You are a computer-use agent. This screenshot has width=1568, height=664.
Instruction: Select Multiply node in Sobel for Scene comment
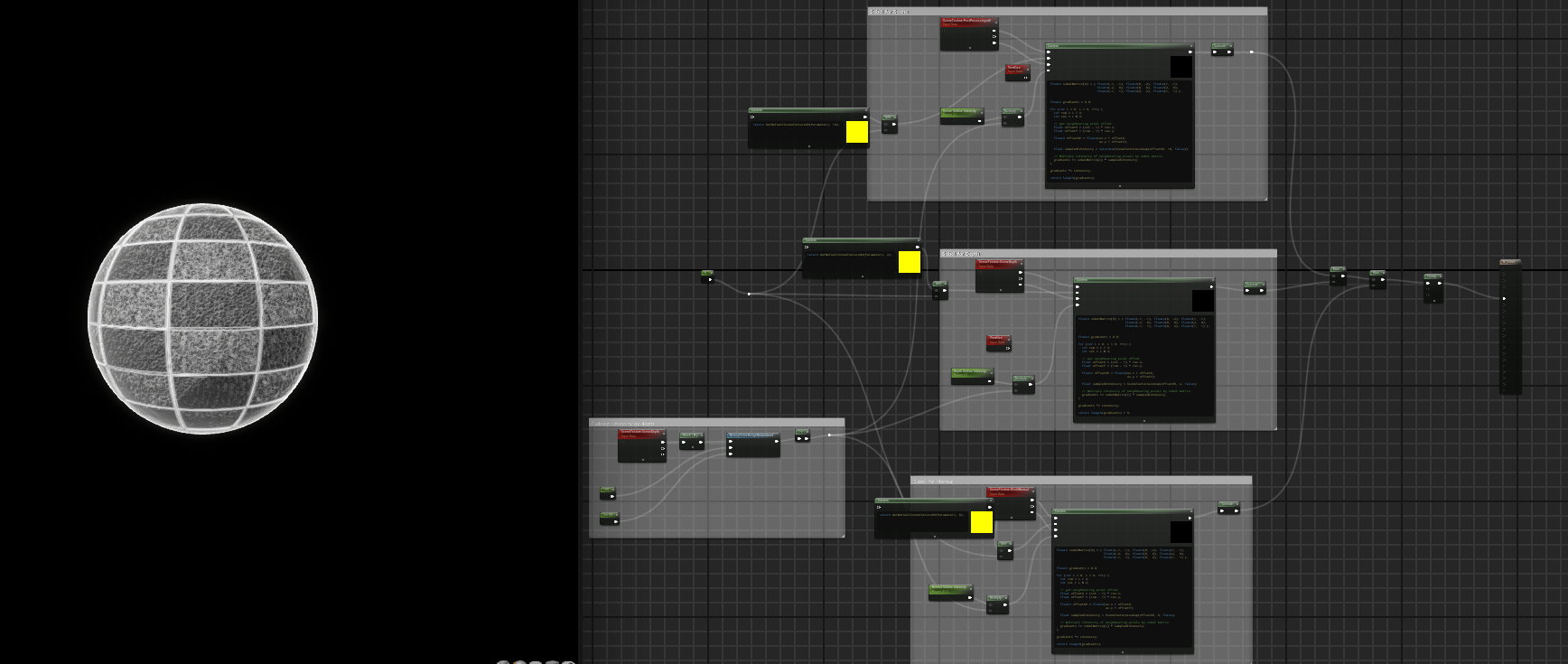[1013, 112]
